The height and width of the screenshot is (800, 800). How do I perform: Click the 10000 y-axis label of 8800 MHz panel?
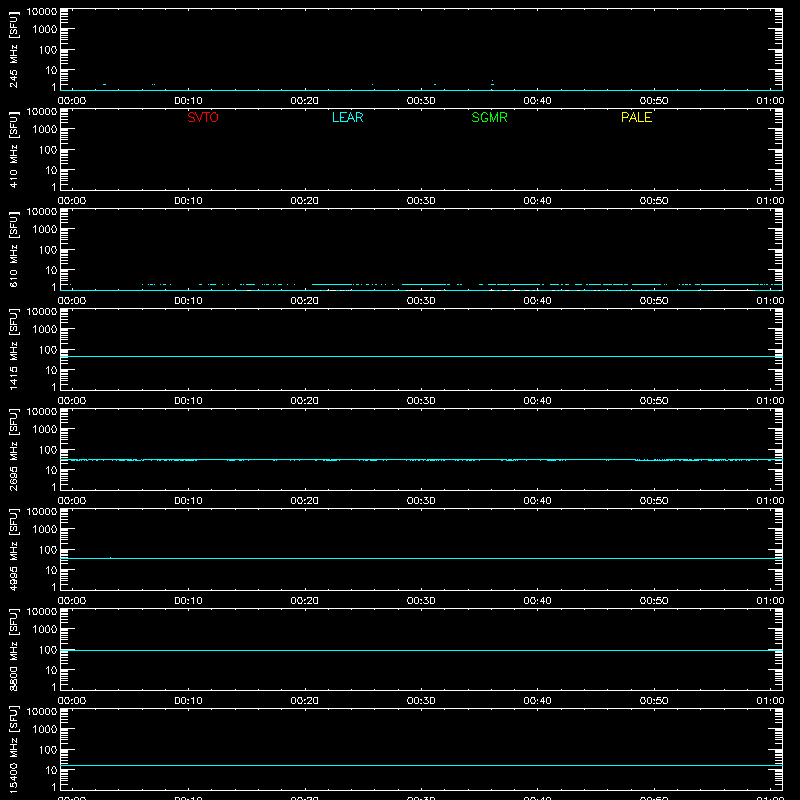pos(42,612)
